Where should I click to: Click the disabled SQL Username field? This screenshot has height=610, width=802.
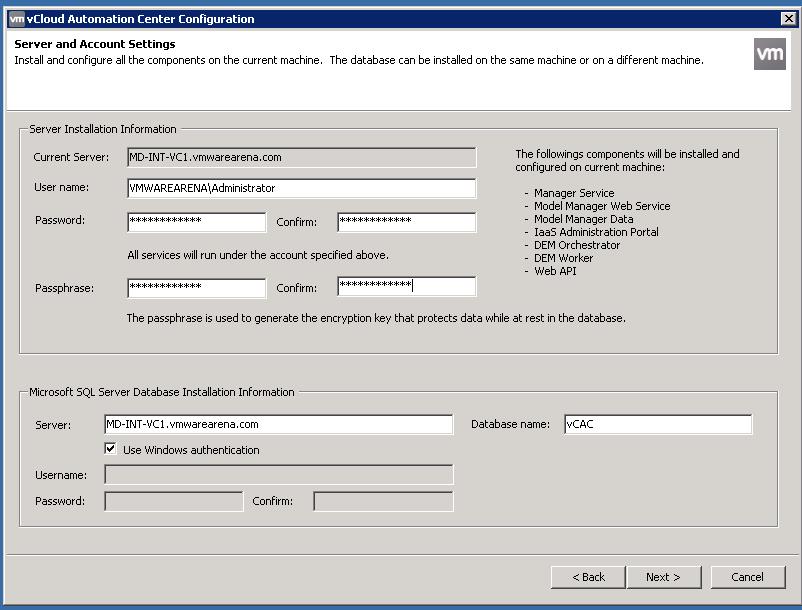click(x=279, y=475)
